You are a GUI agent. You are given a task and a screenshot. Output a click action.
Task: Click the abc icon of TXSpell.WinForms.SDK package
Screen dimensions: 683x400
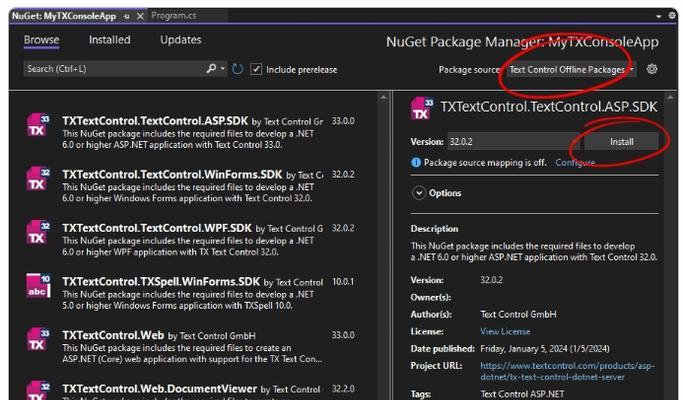click(38, 286)
